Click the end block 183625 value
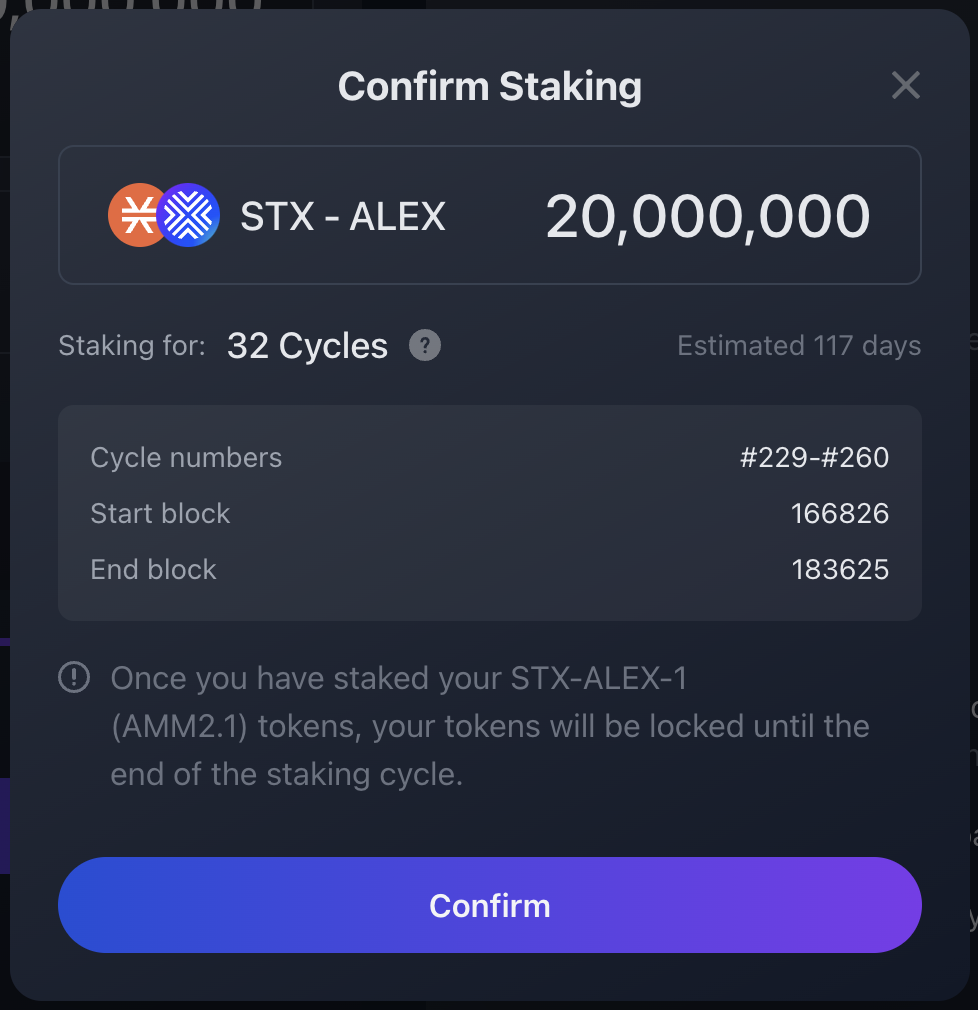The width and height of the screenshot is (978, 1010). pyautogui.click(x=840, y=570)
